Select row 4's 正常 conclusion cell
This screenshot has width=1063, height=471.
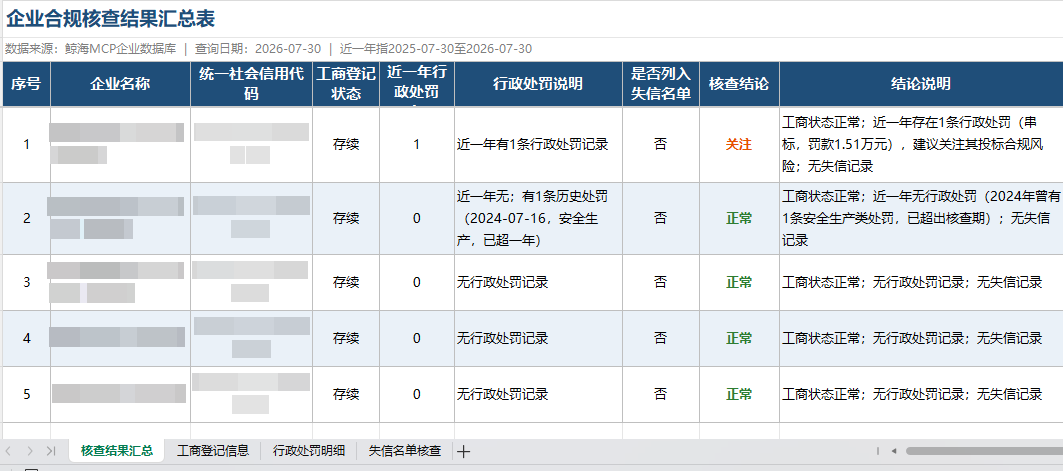739,338
